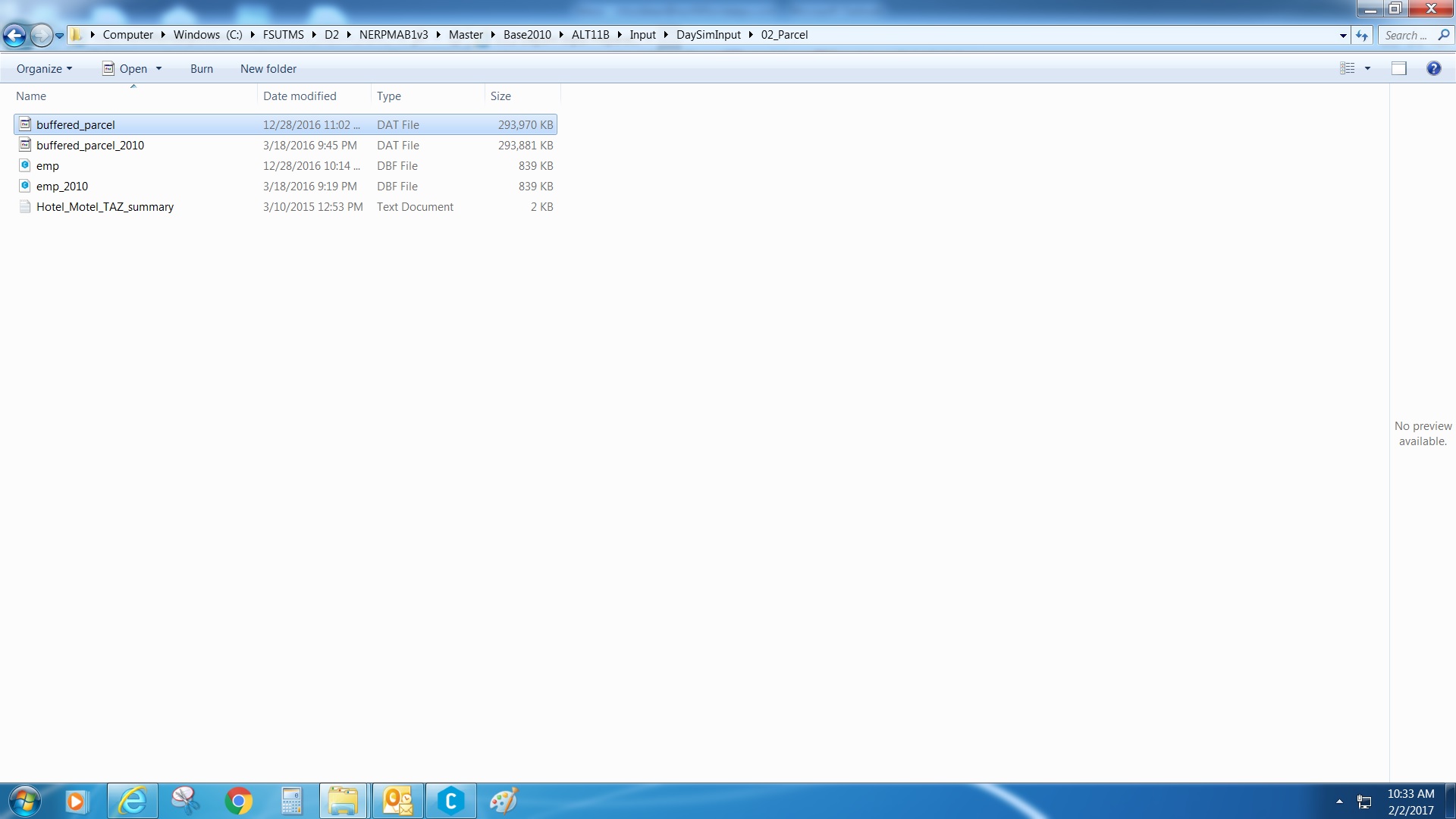The image size is (1456, 819).
Task: Open address bar history dropdown
Action: 1343,35
